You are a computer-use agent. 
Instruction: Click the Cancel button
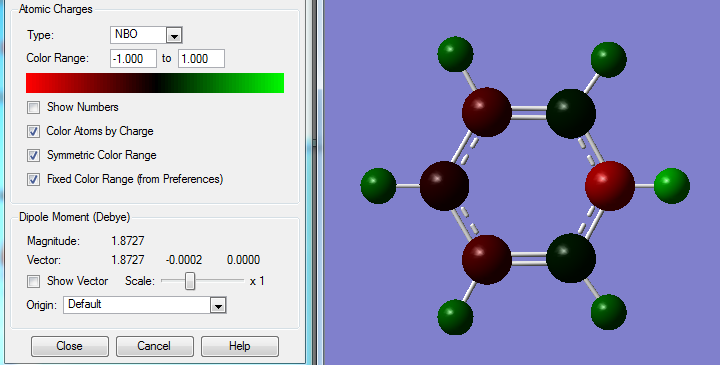pos(155,346)
